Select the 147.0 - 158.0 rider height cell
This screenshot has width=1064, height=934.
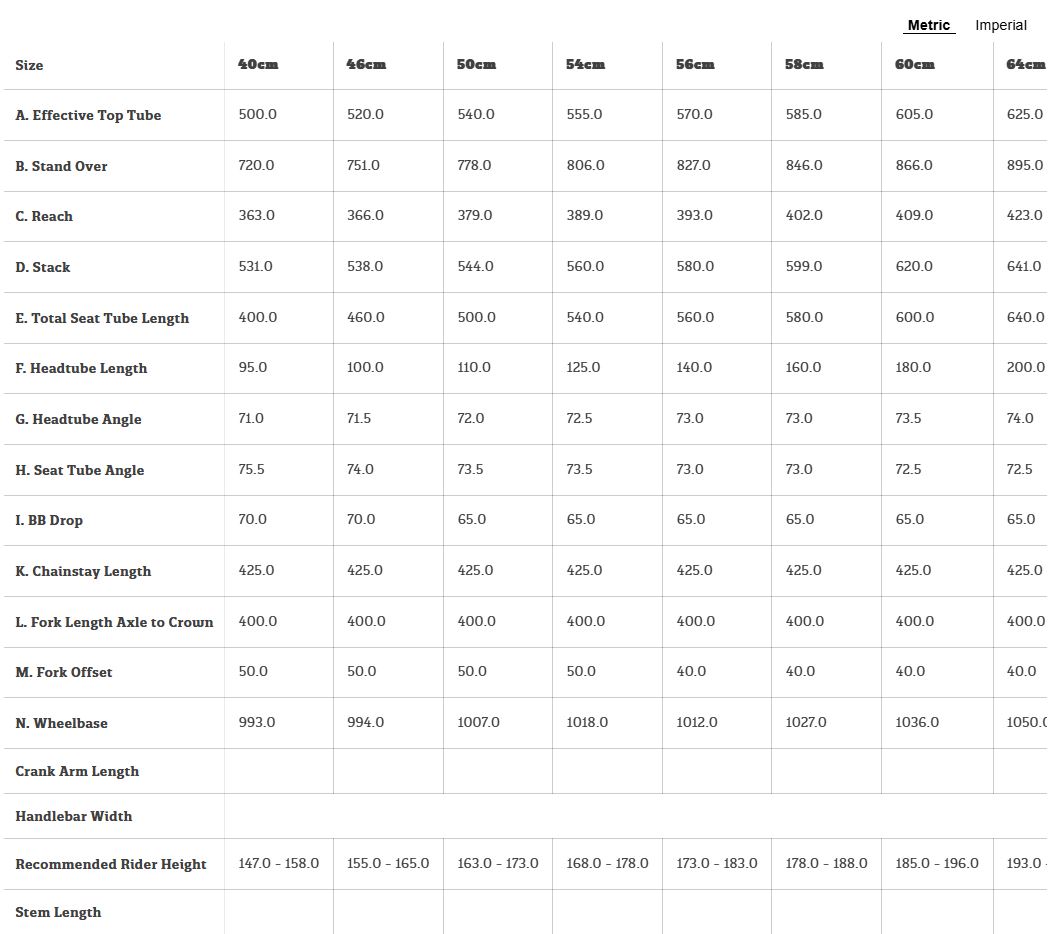[278, 863]
